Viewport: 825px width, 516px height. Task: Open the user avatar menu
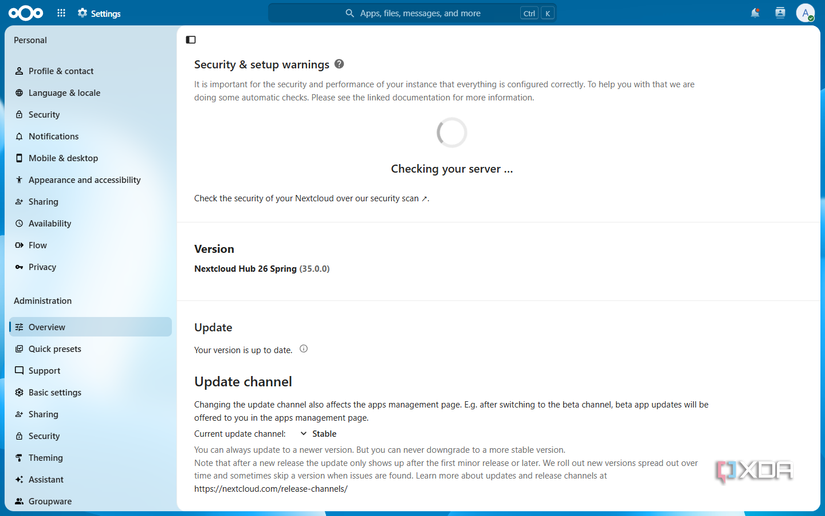[805, 13]
